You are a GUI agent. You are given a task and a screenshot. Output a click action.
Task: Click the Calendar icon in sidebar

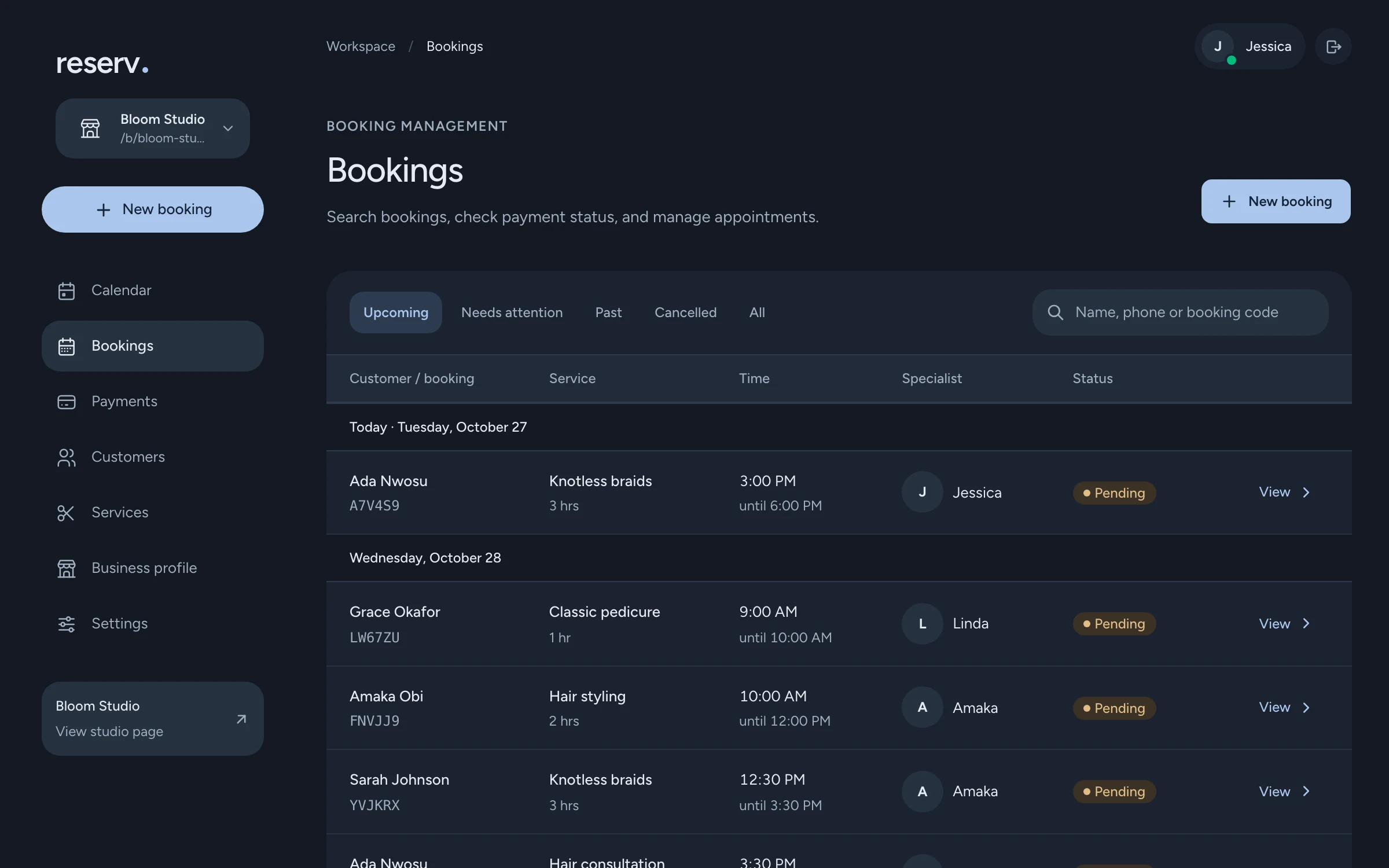(67, 290)
